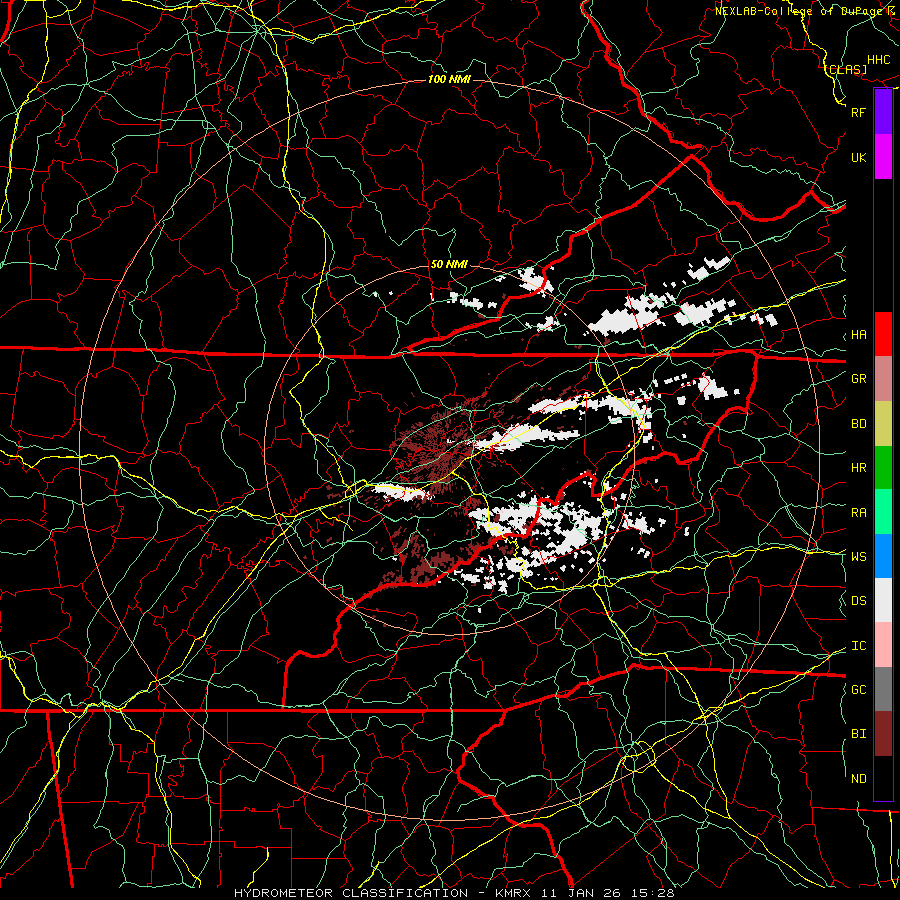Select the light pink IC legend swatch
This screenshot has height=900, width=900.
point(883,645)
